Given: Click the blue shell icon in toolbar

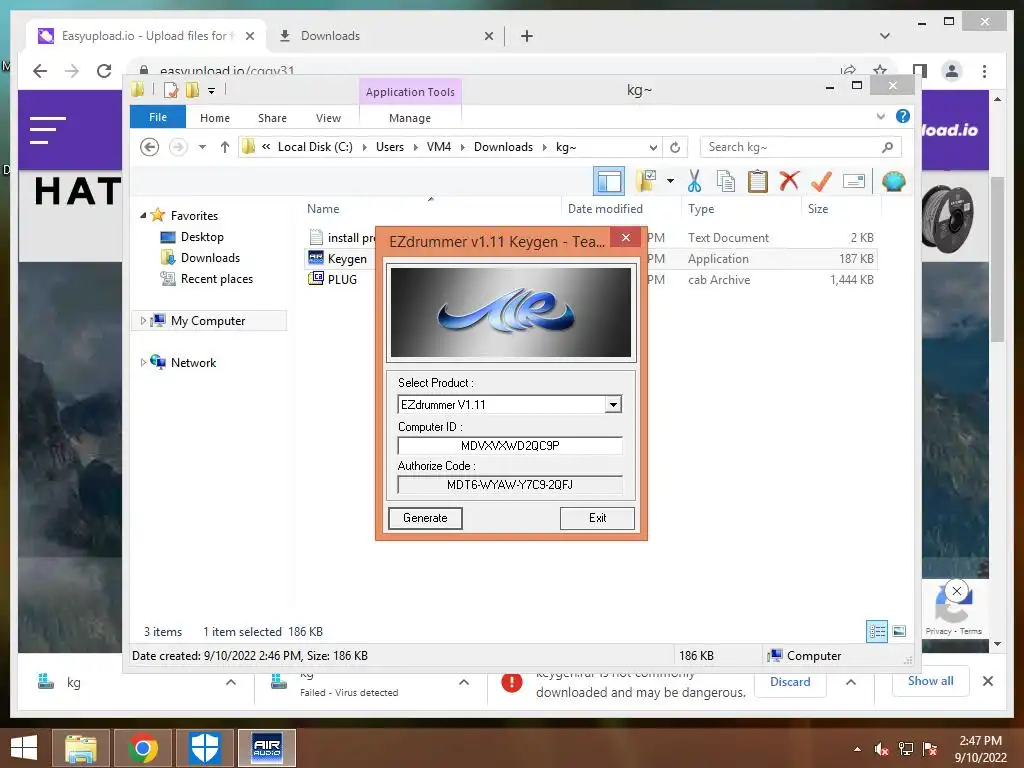Looking at the screenshot, I should pyautogui.click(x=893, y=181).
